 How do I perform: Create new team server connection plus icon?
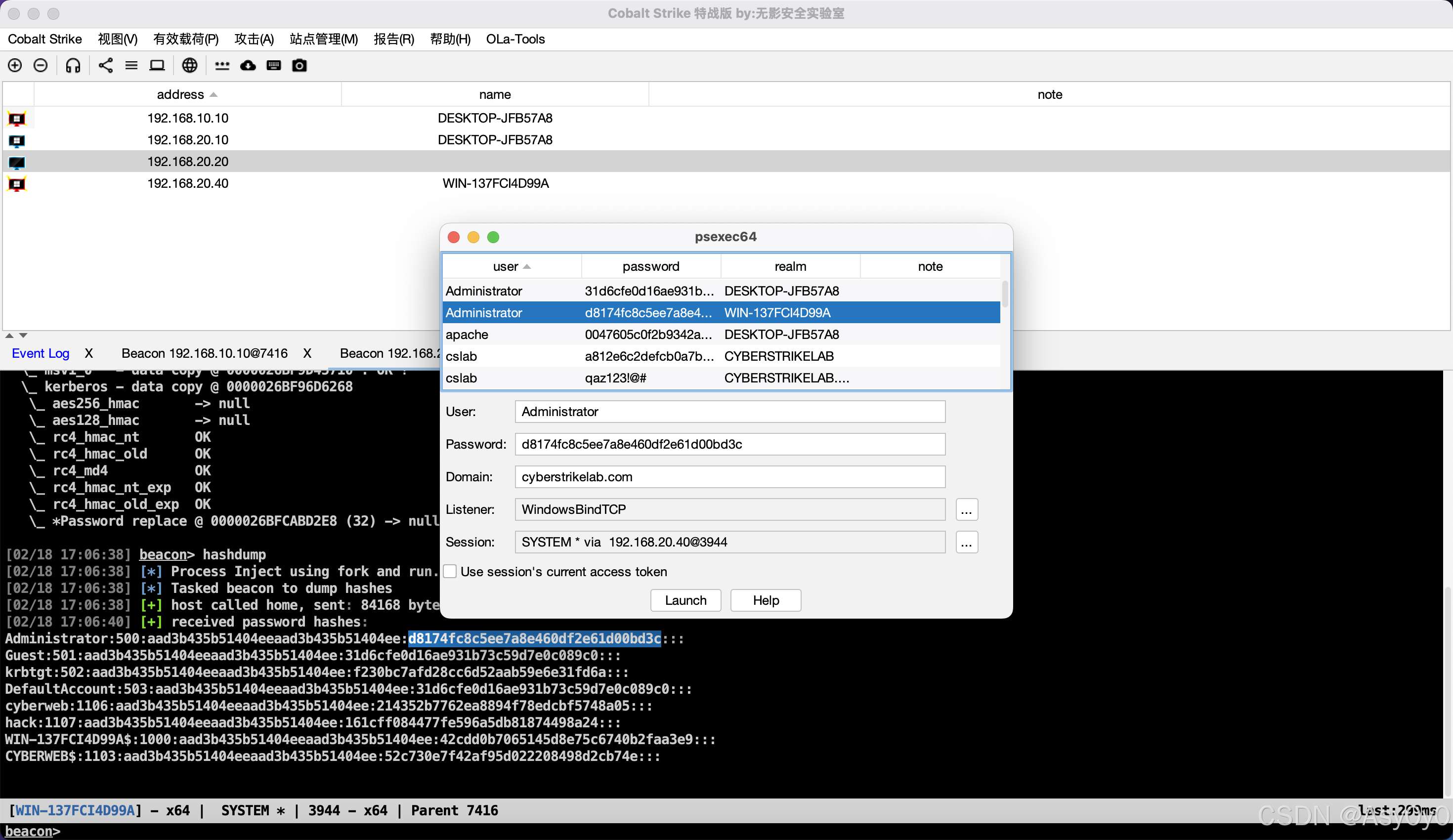(x=14, y=65)
